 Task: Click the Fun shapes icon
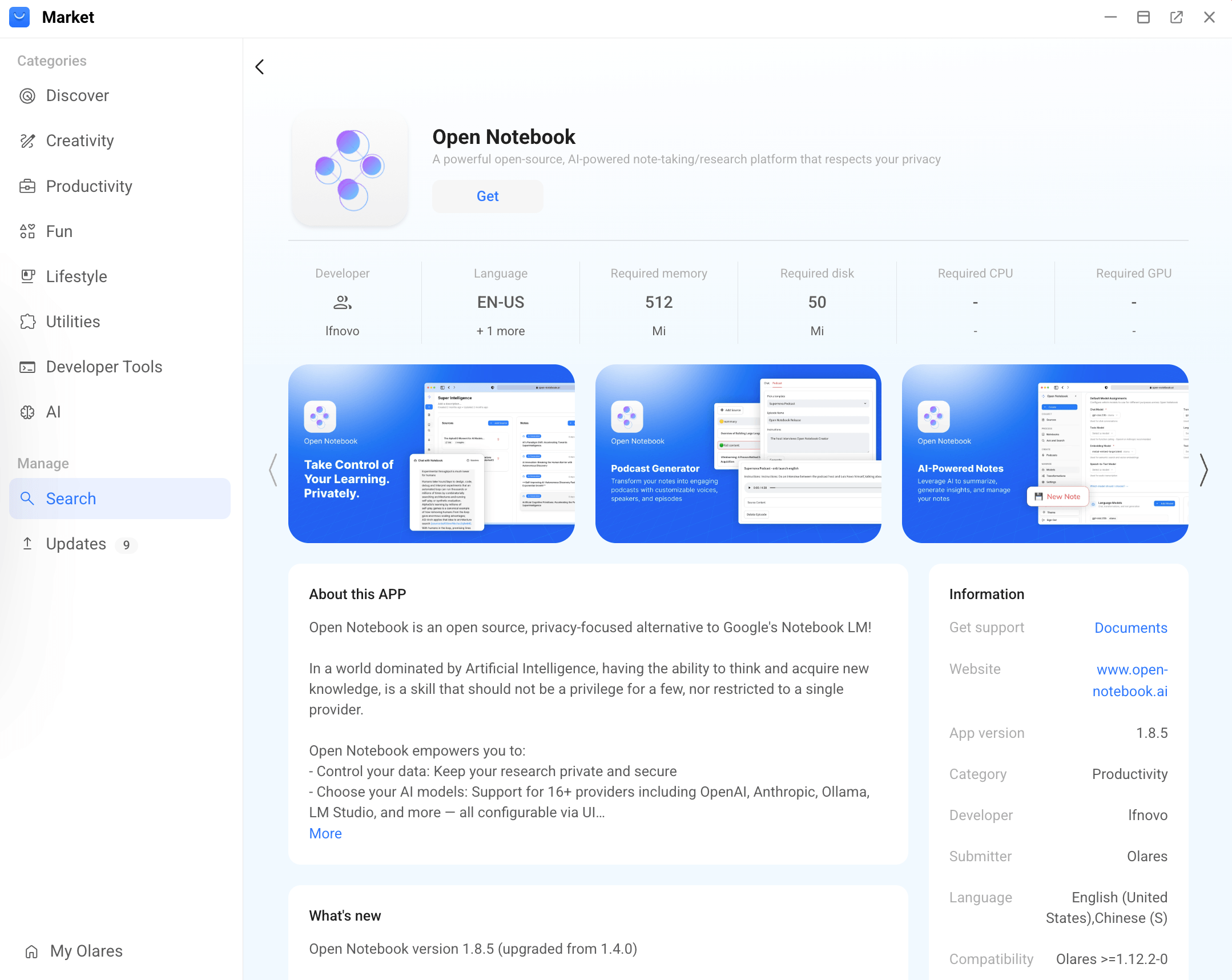tap(27, 231)
